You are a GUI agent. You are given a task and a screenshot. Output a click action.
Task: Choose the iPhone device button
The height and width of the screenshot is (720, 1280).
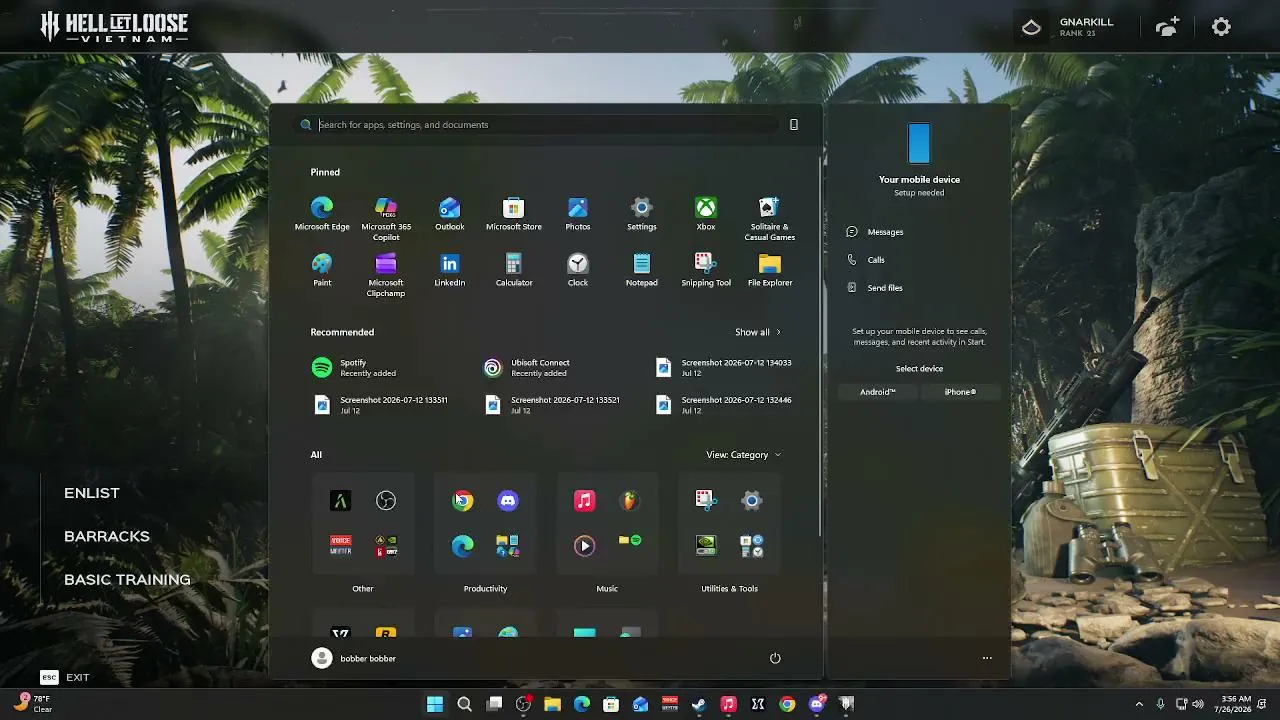pyautogui.click(x=960, y=392)
